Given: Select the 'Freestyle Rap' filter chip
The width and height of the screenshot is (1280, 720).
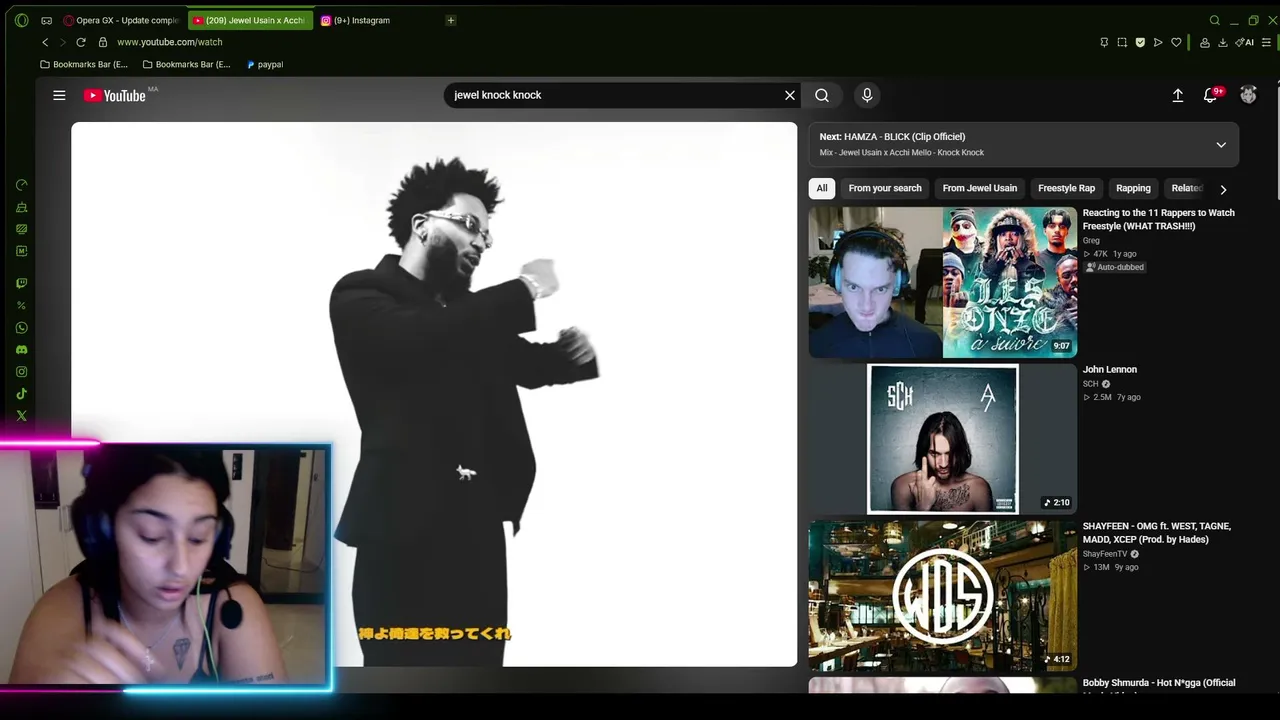Looking at the screenshot, I should coord(1066,188).
